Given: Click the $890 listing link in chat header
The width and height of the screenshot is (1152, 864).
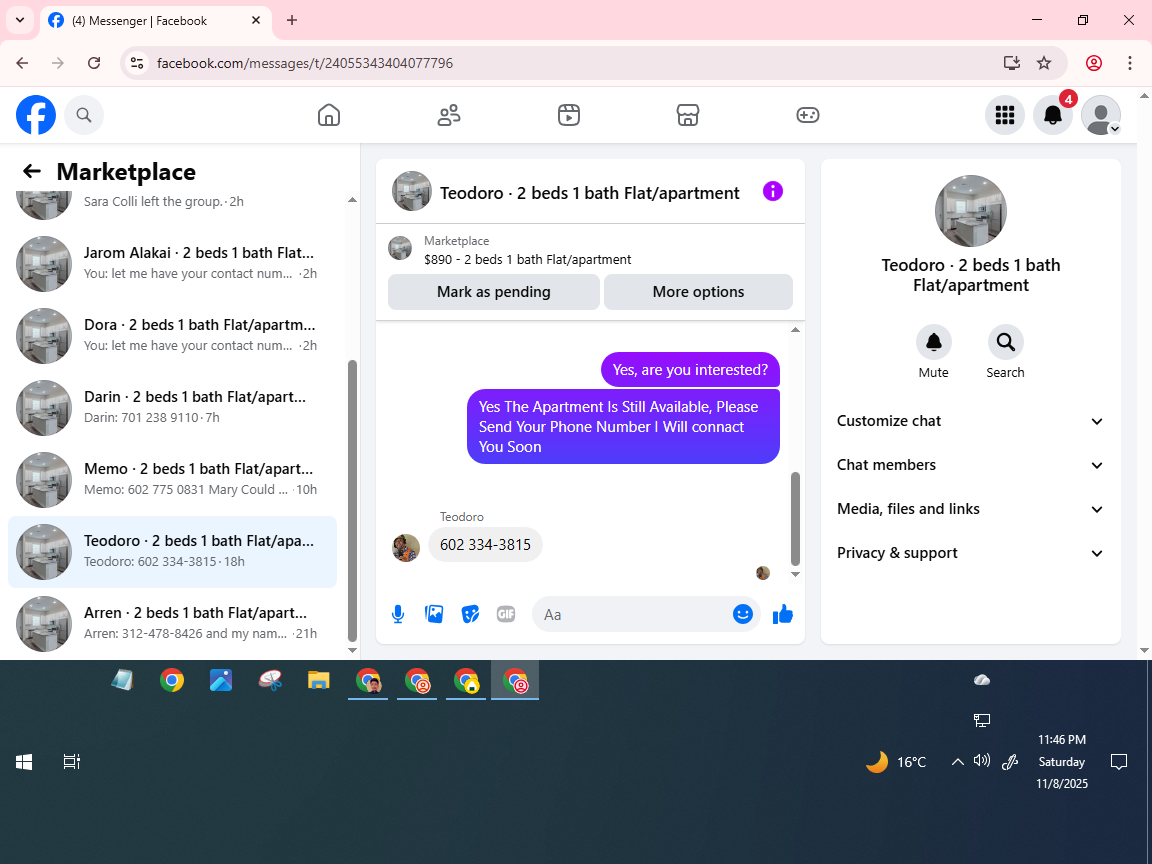Looking at the screenshot, I should tap(527, 259).
